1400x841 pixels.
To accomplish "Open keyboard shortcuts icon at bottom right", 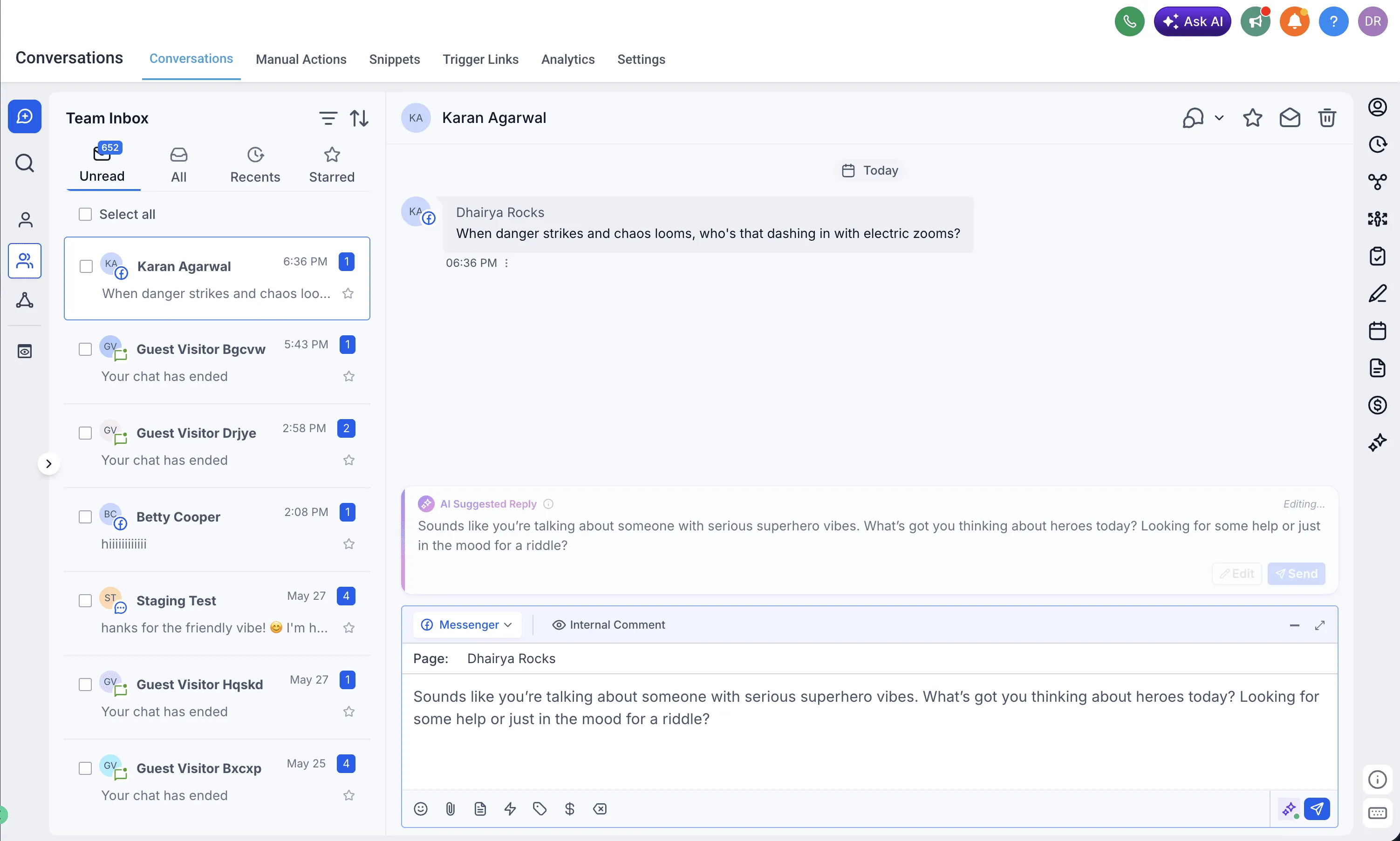I will point(1377,813).
